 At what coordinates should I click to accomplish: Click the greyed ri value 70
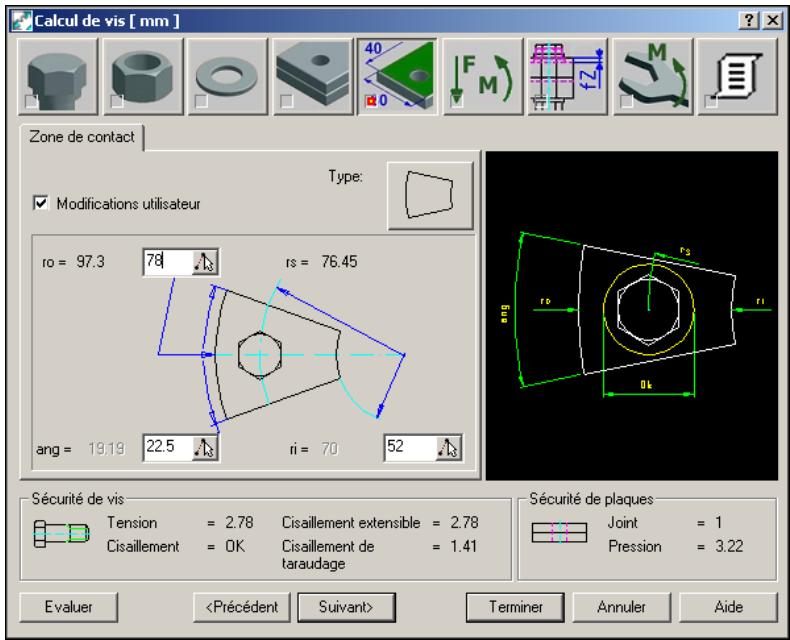(x=330, y=449)
